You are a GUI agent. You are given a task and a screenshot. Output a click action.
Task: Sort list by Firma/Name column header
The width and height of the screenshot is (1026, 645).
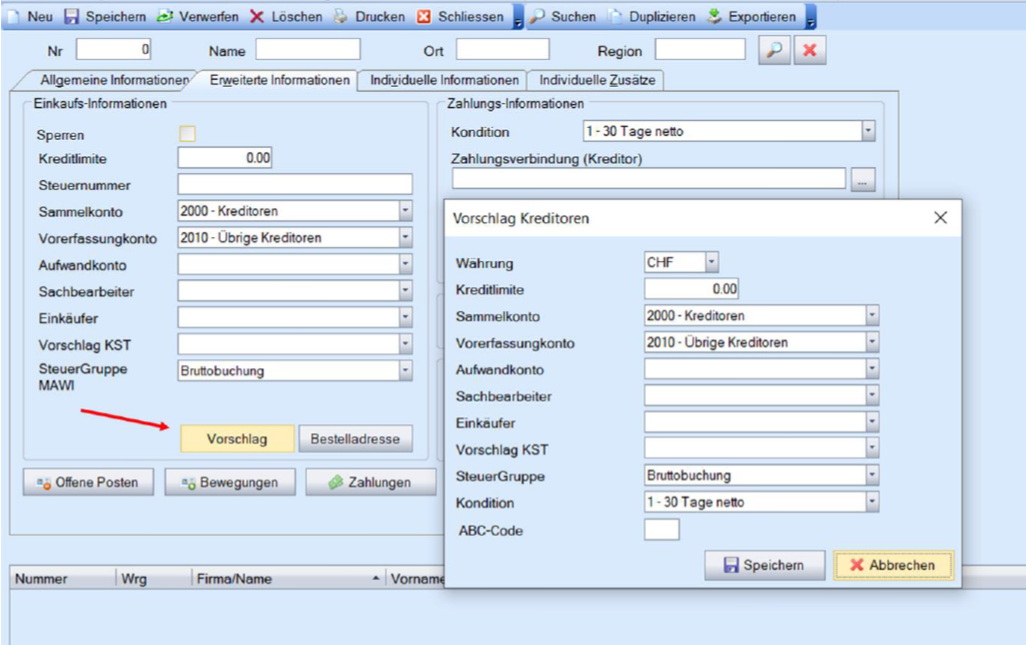click(288, 579)
